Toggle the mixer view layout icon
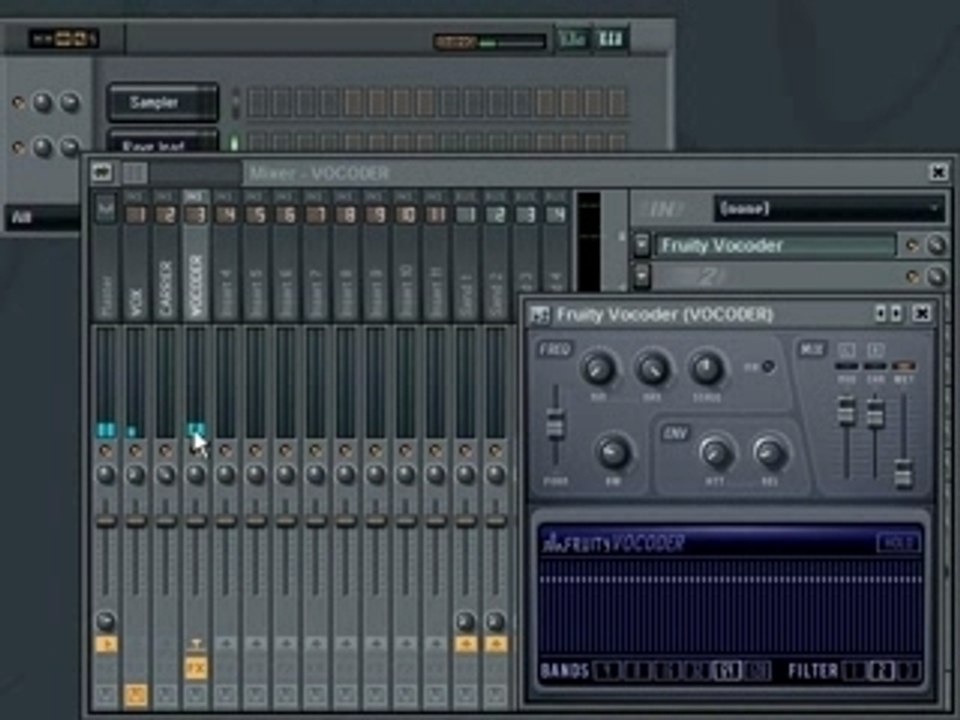This screenshot has width=960, height=720. coord(134,173)
